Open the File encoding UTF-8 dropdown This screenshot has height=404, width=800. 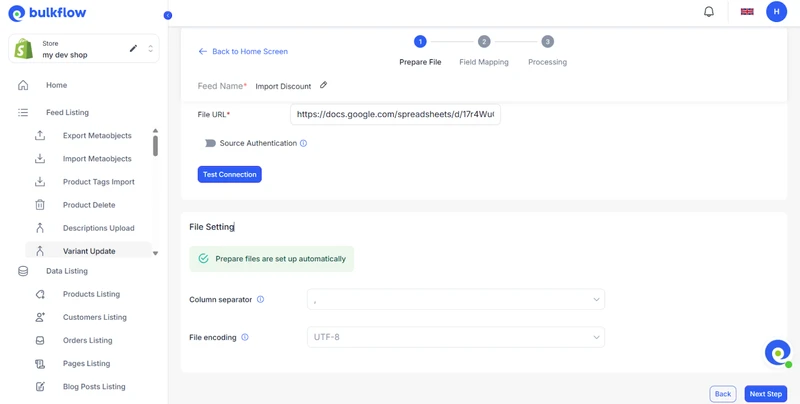pos(456,337)
